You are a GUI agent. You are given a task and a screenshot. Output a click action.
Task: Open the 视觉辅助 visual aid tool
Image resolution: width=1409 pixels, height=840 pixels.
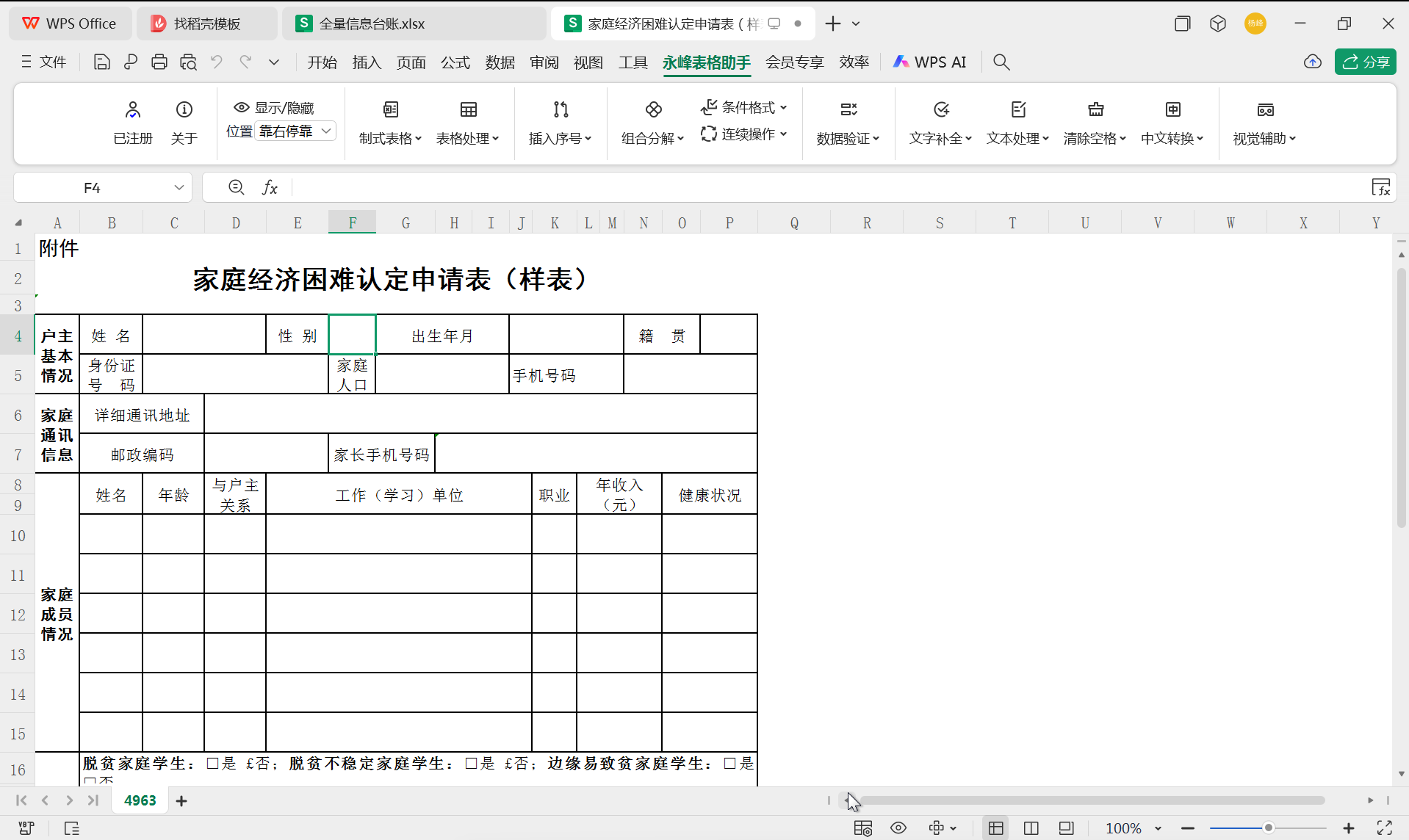pyautogui.click(x=1265, y=123)
